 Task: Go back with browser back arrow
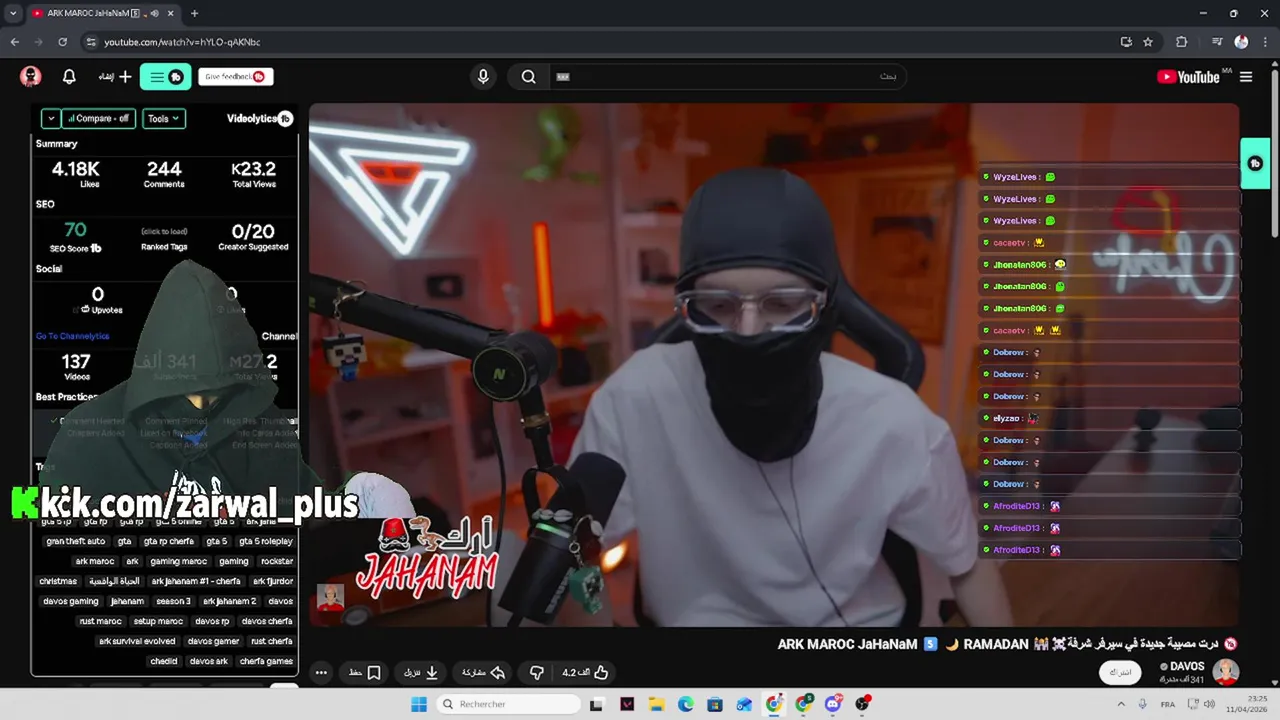tap(14, 42)
